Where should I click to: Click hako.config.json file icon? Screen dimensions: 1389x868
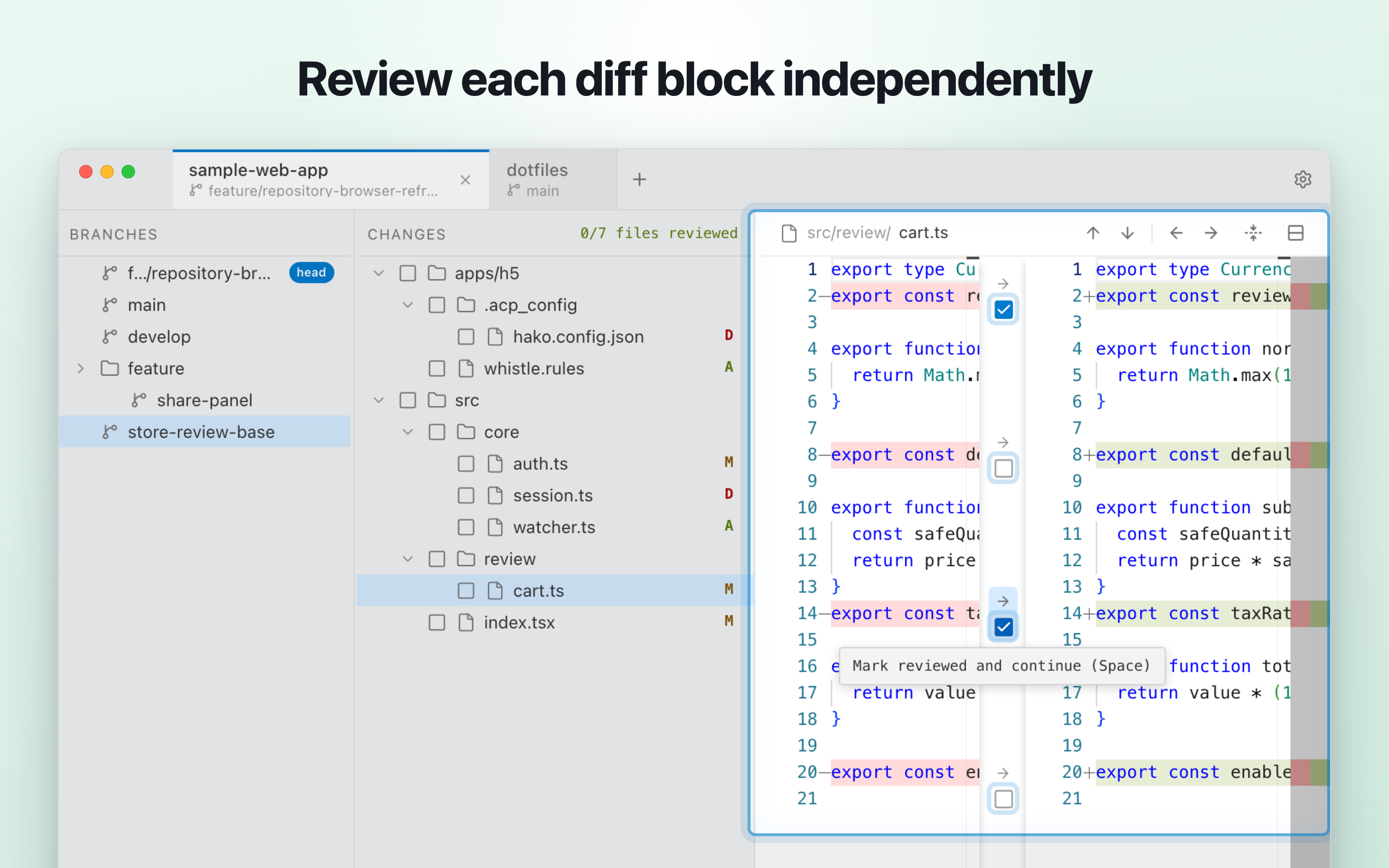(495, 337)
